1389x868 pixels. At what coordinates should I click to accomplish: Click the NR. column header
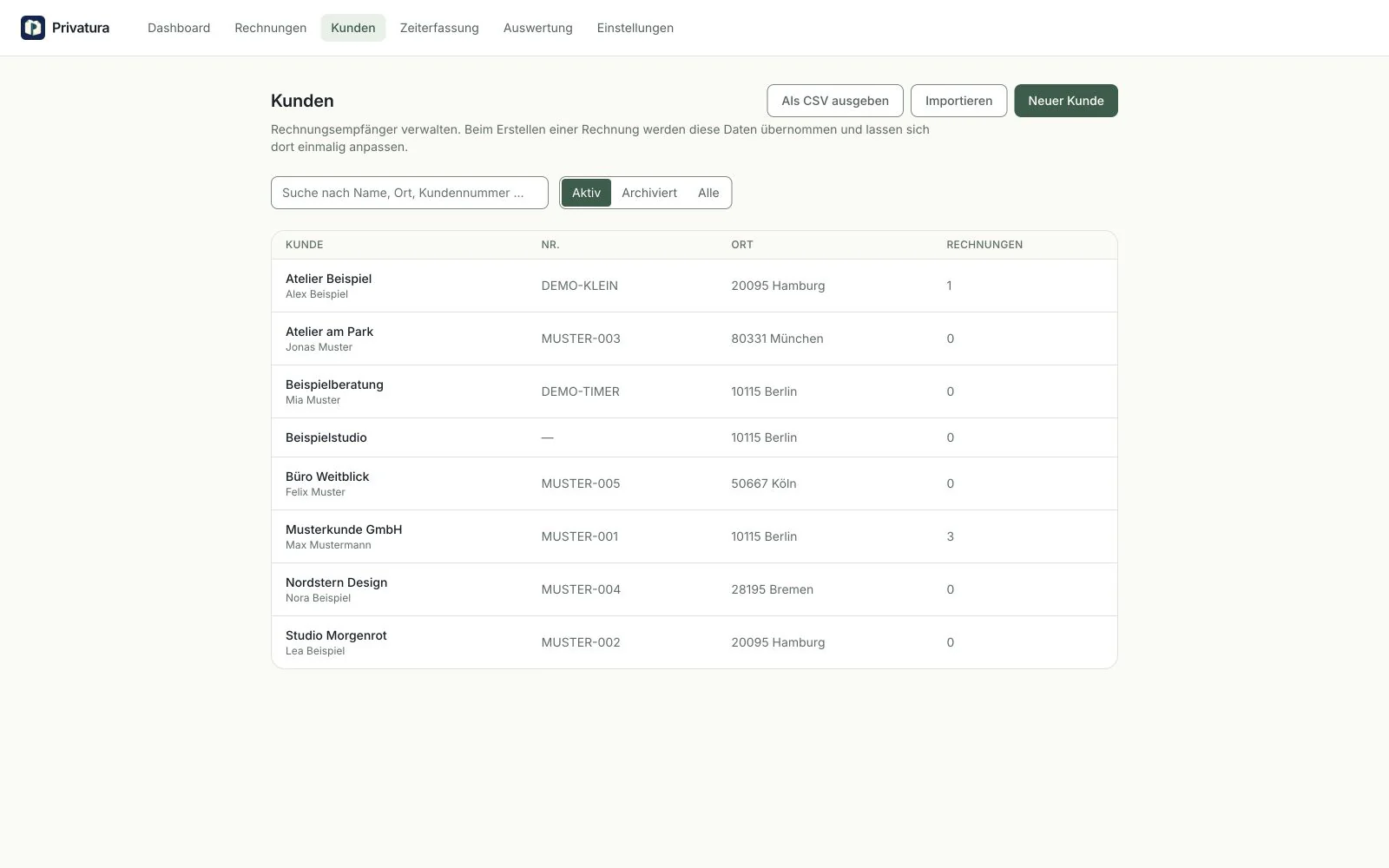(550, 245)
